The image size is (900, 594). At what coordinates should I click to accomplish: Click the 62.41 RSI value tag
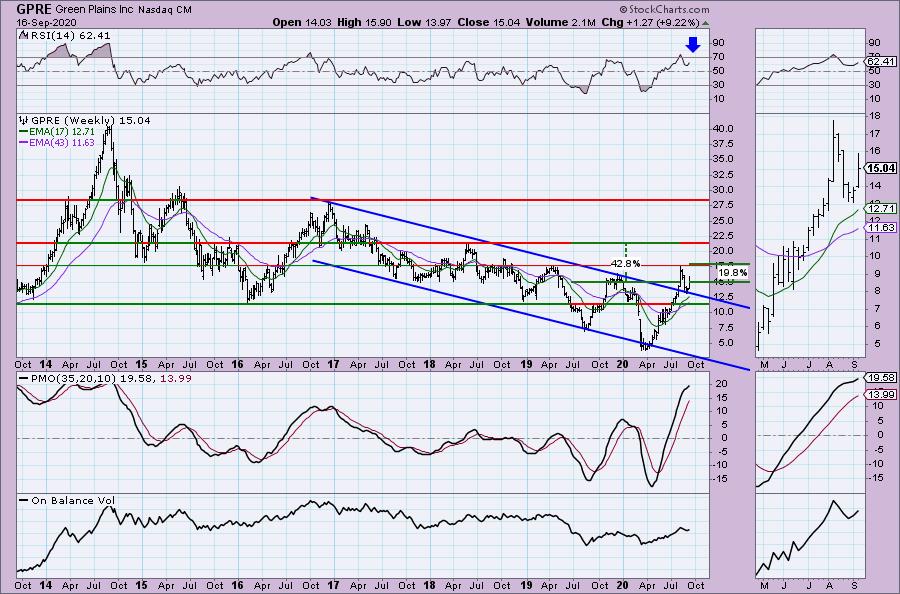881,61
